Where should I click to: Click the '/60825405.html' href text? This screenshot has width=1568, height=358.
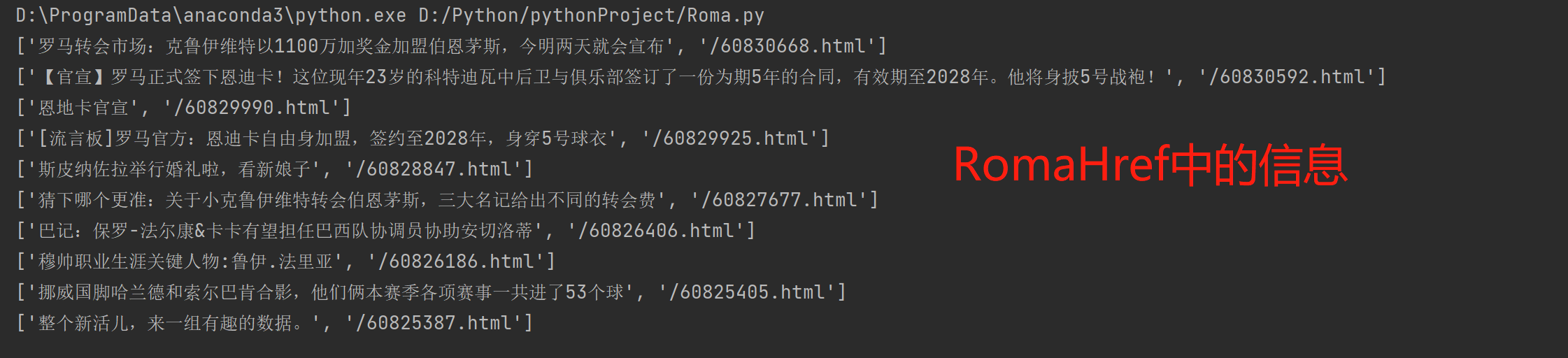[x=746, y=292]
